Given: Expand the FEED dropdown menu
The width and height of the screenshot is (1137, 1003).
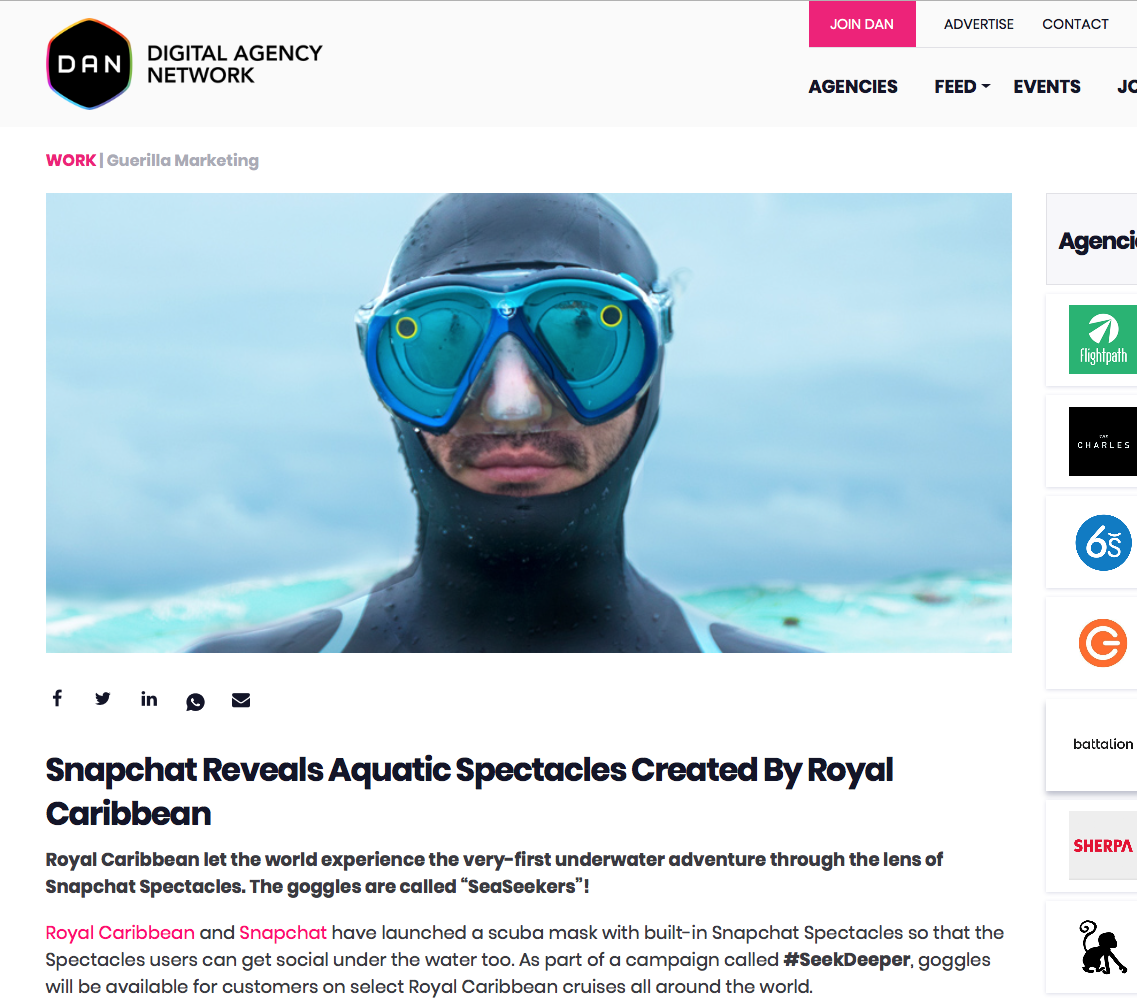Looking at the screenshot, I should coord(962,87).
